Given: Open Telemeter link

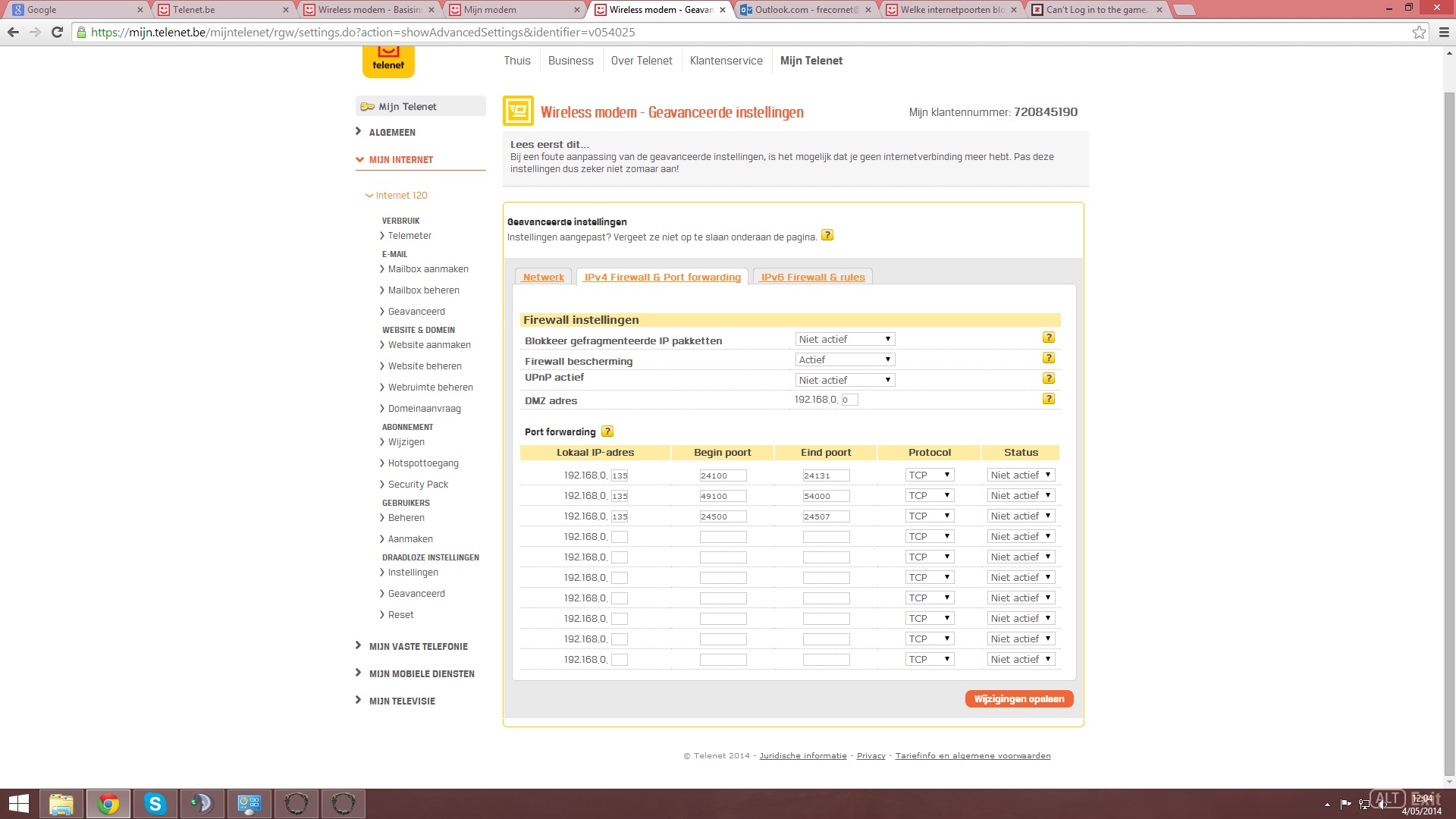Looking at the screenshot, I should 409,235.
